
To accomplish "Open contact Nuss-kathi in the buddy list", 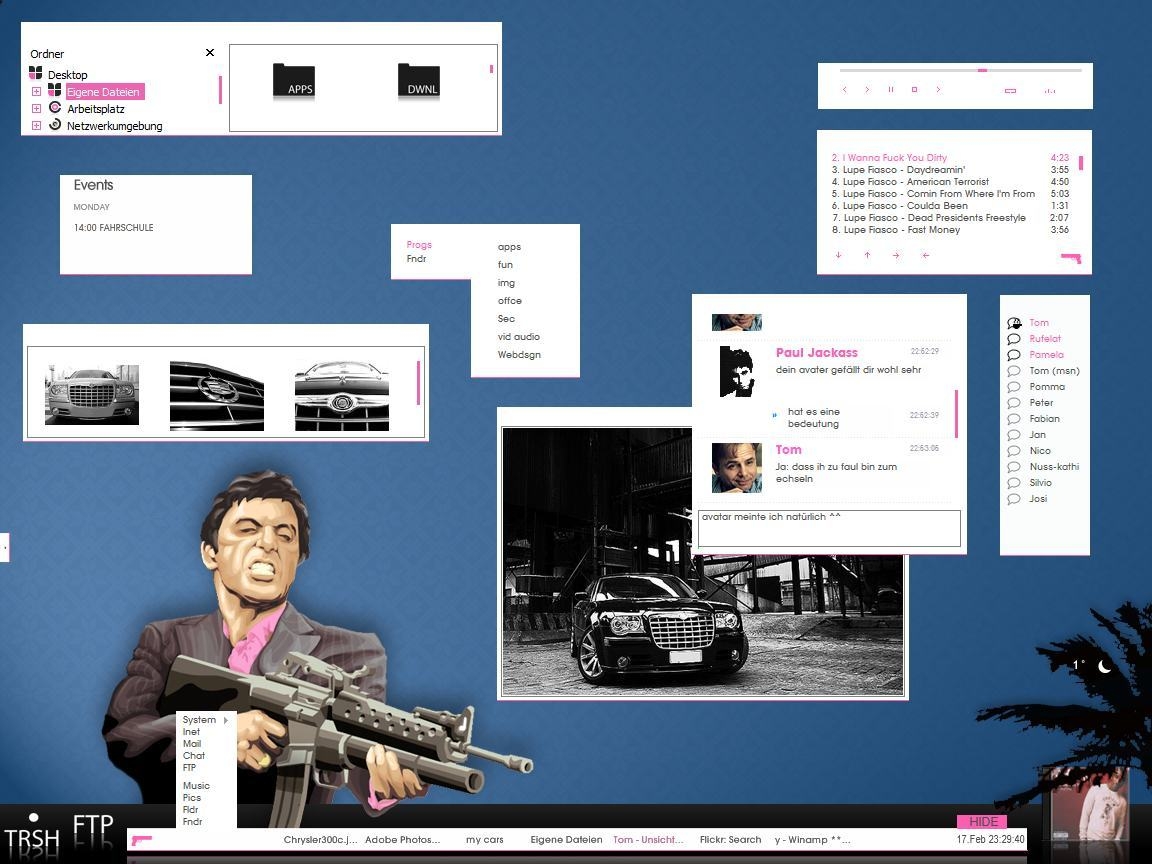I will [1054, 467].
